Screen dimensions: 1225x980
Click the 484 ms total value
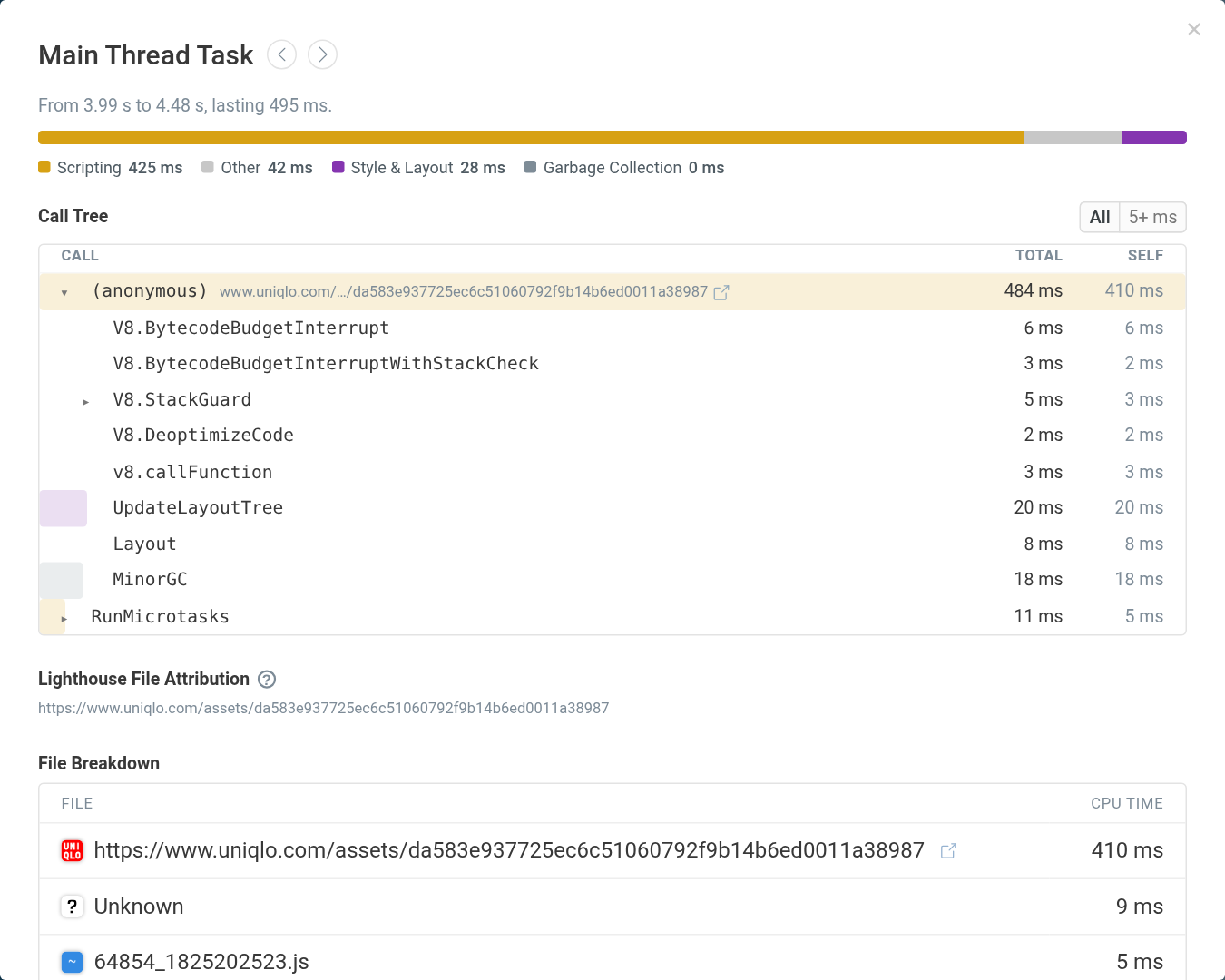1034,291
